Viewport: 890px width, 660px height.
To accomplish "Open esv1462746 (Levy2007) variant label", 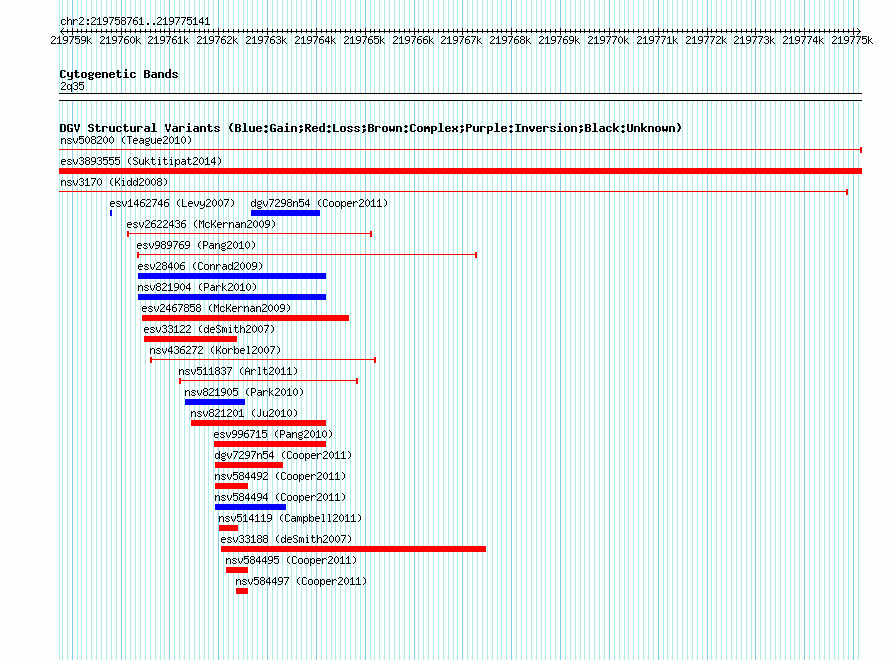I will 172,203.
